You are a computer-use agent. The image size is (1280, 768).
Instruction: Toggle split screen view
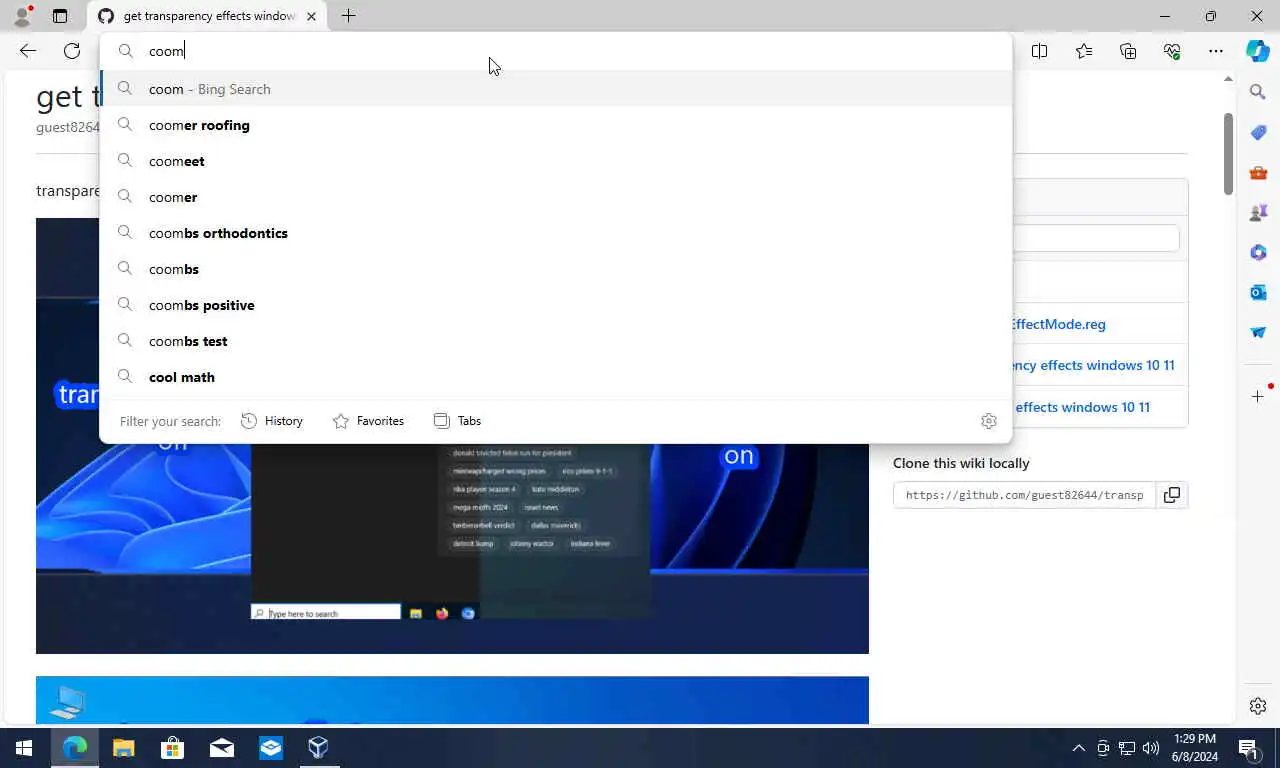[1040, 51]
